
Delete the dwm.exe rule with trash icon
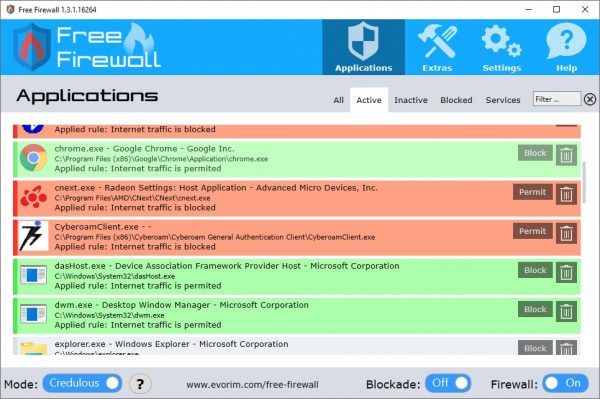pyautogui.click(x=566, y=311)
